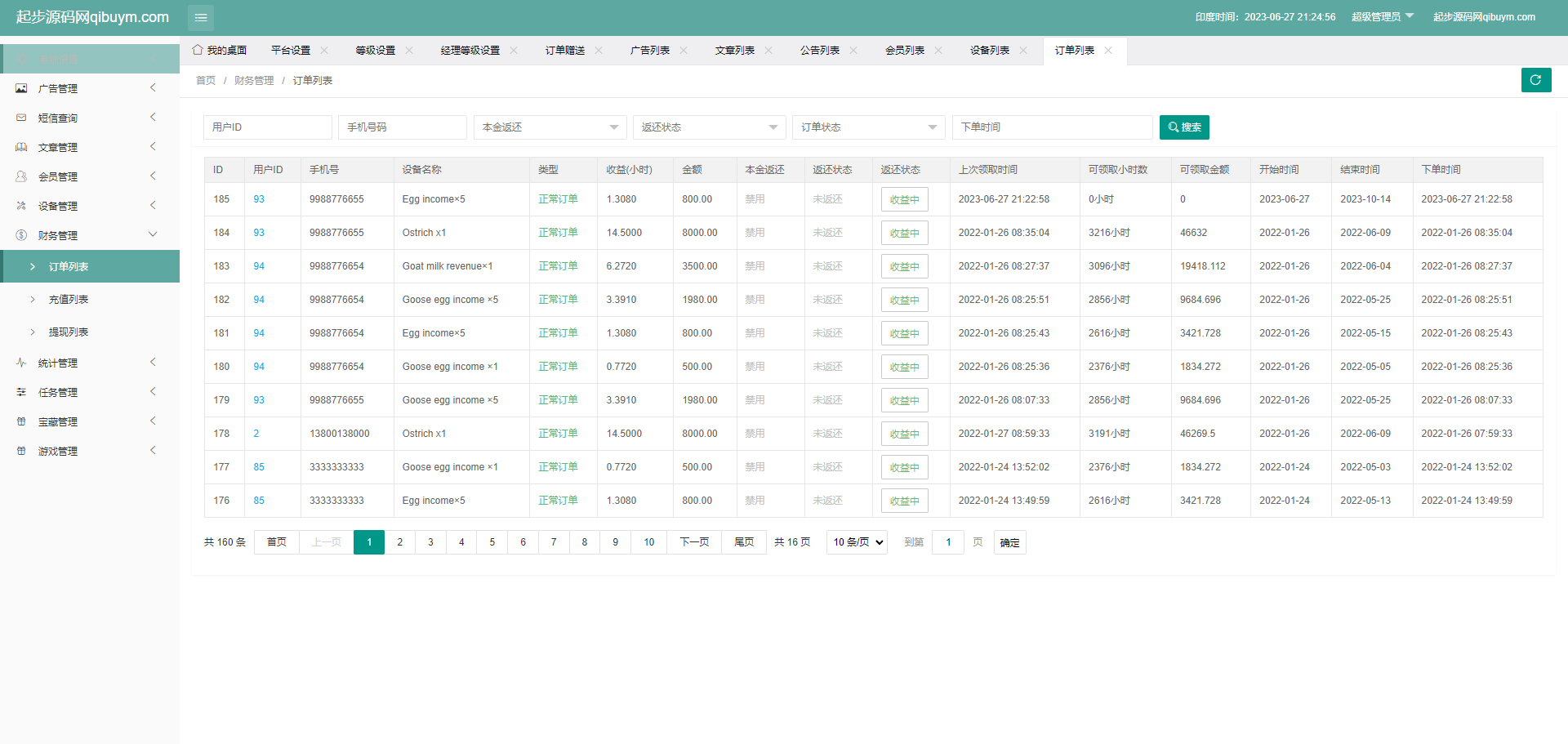Click the 搜索 search button
The height and width of the screenshot is (744, 1568).
1184,127
